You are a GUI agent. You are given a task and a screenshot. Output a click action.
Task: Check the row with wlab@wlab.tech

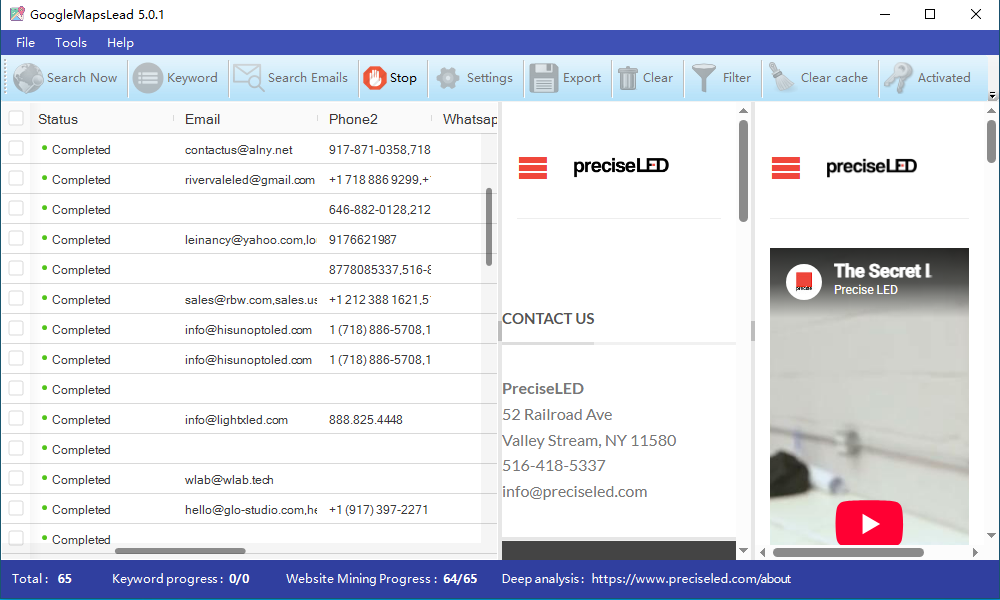[16, 478]
